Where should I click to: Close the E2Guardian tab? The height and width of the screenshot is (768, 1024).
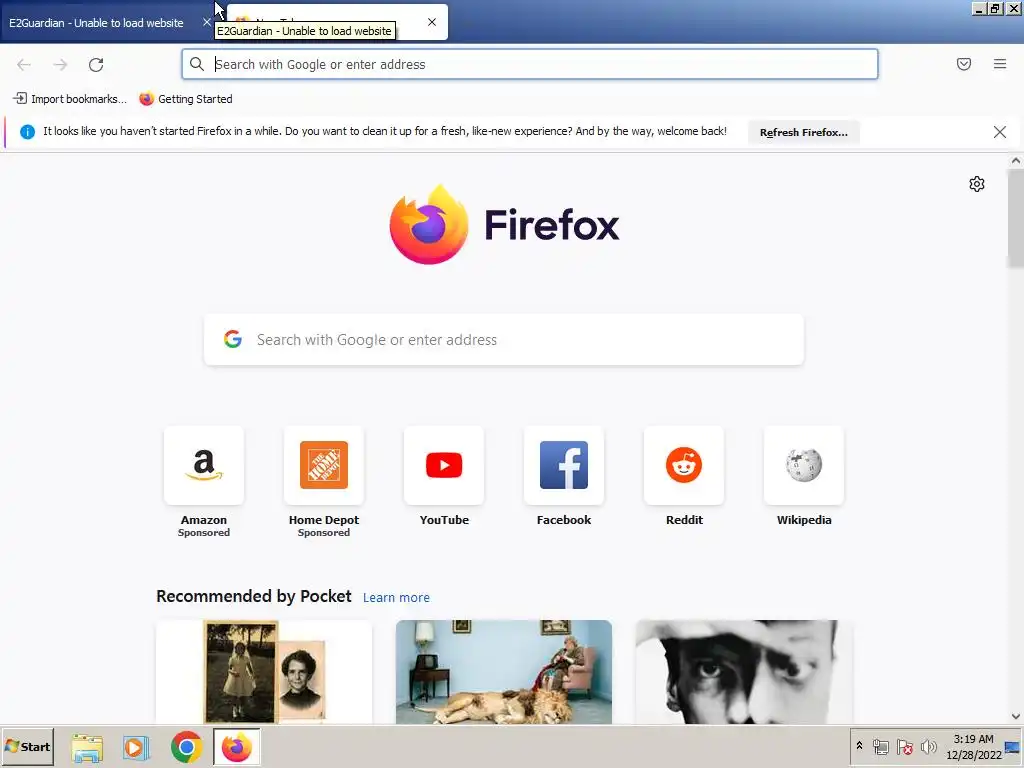pos(206,22)
